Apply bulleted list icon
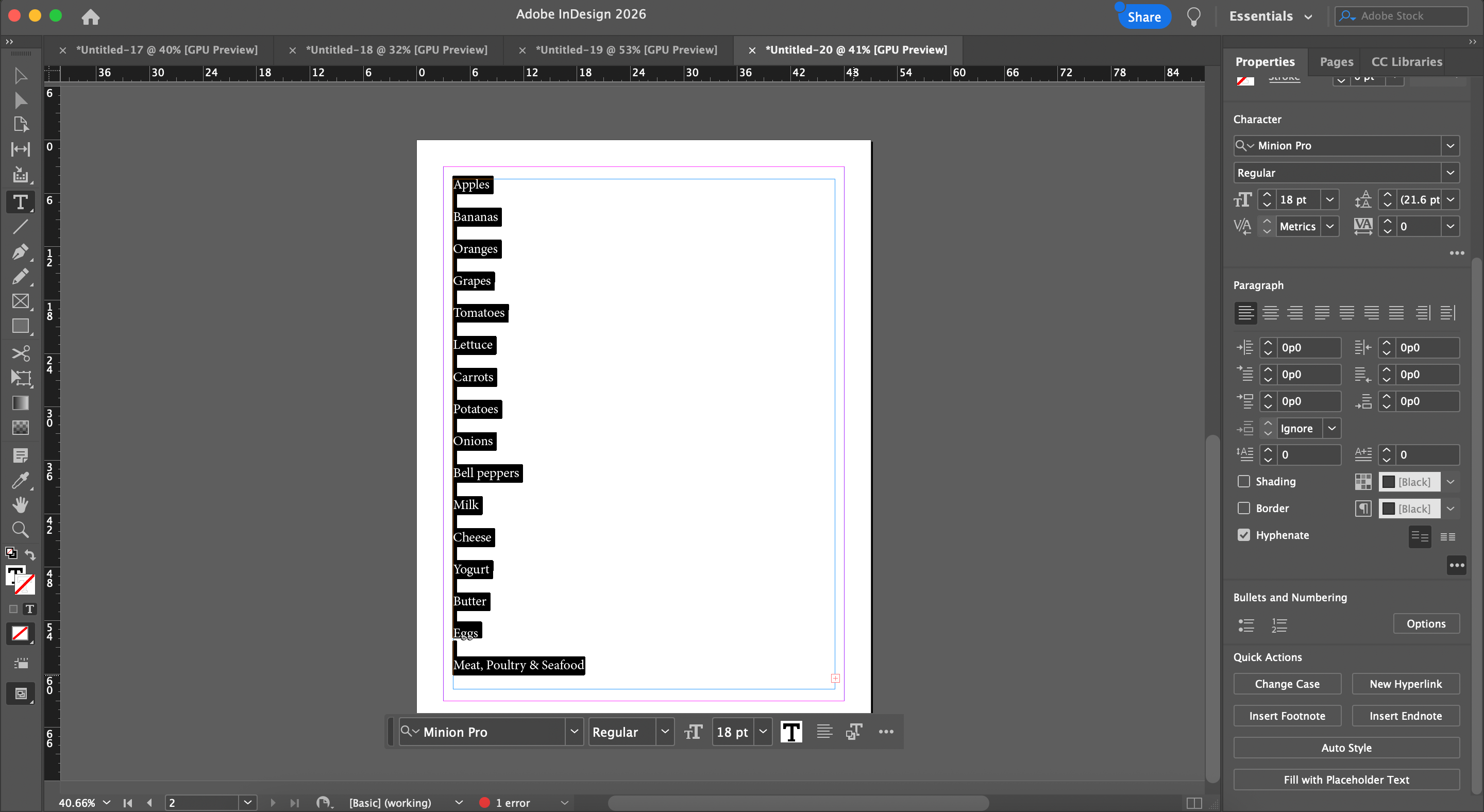This screenshot has height=812, width=1484. [1246, 625]
